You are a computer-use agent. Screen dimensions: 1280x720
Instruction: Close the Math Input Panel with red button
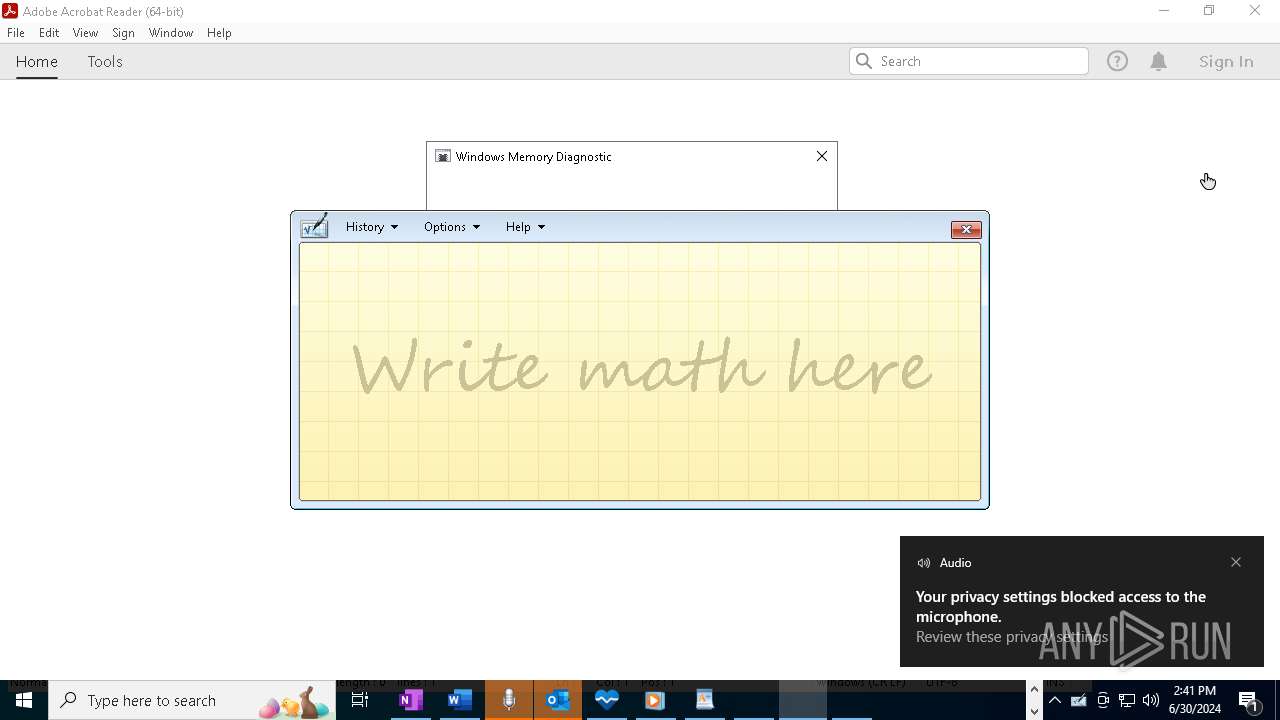tap(966, 230)
